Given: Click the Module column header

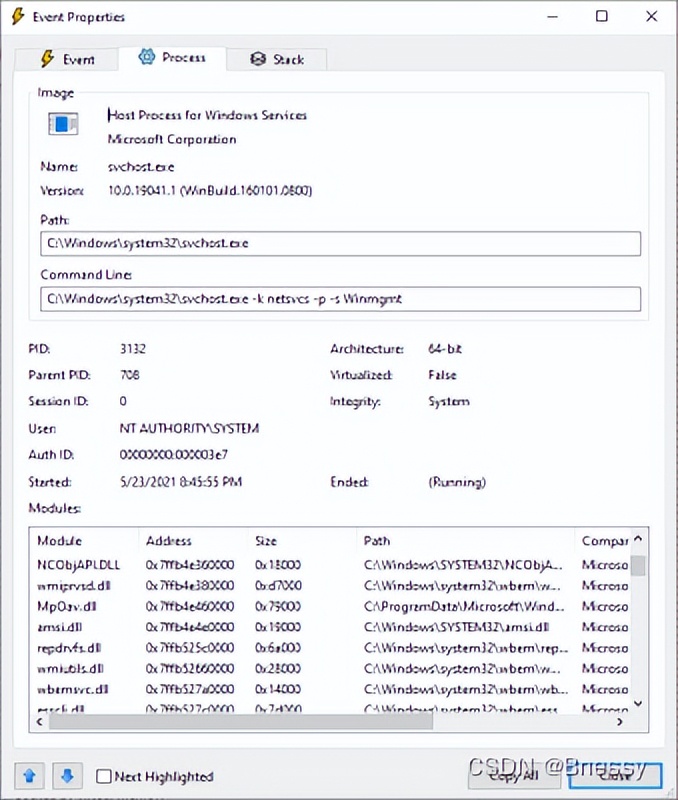Looking at the screenshot, I should coord(83,541).
